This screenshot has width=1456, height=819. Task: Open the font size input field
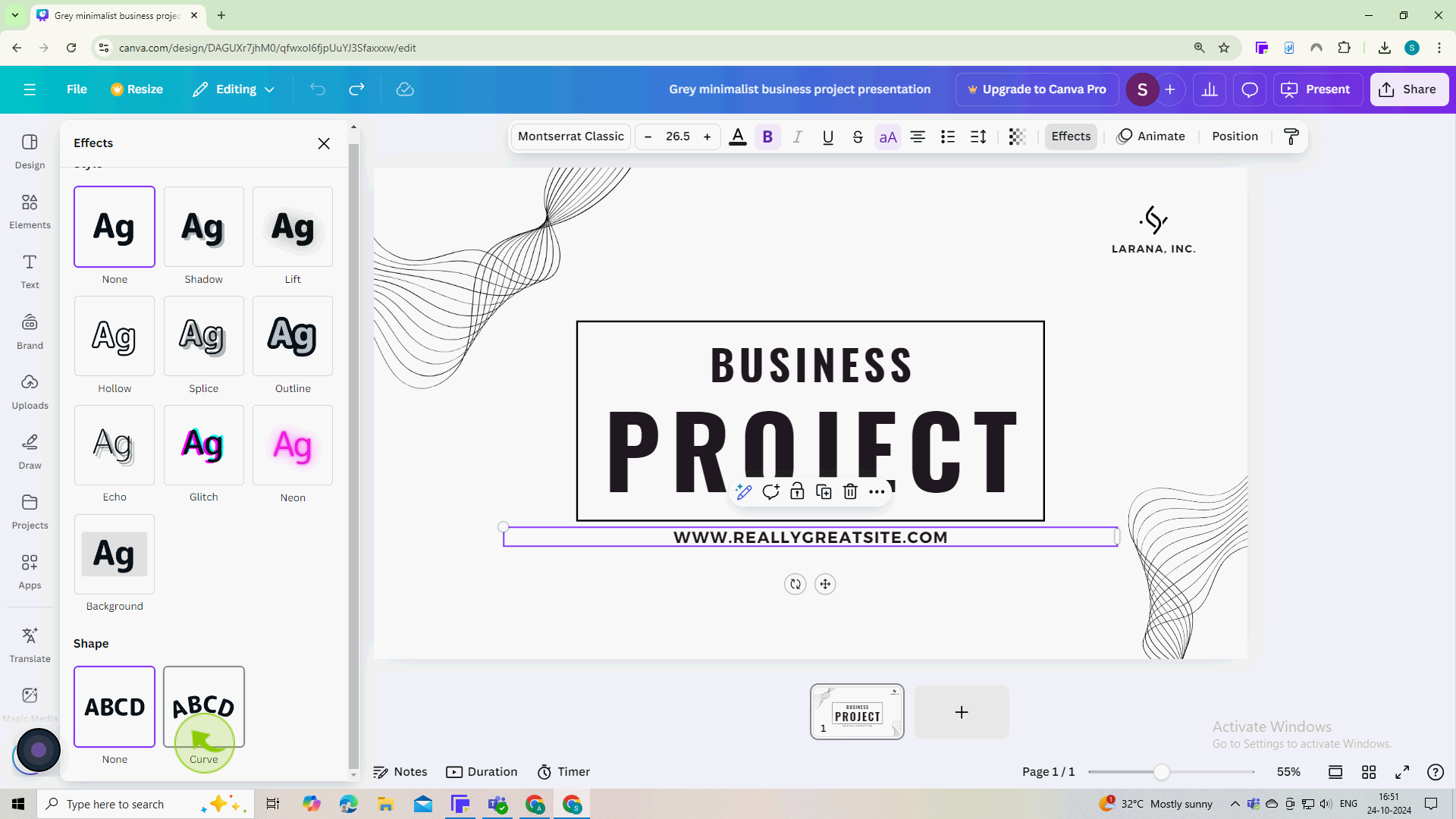pyautogui.click(x=677, y=136)
